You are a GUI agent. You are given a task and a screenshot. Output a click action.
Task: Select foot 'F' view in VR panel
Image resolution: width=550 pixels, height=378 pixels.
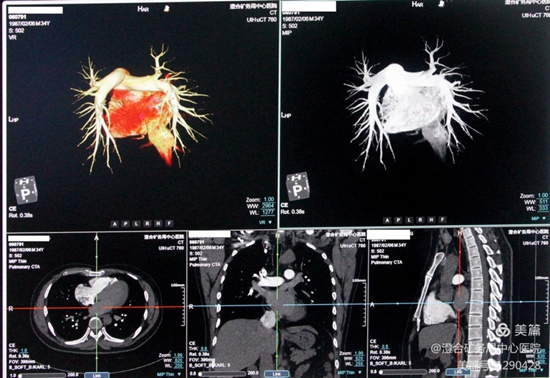[x=170, y=223]
